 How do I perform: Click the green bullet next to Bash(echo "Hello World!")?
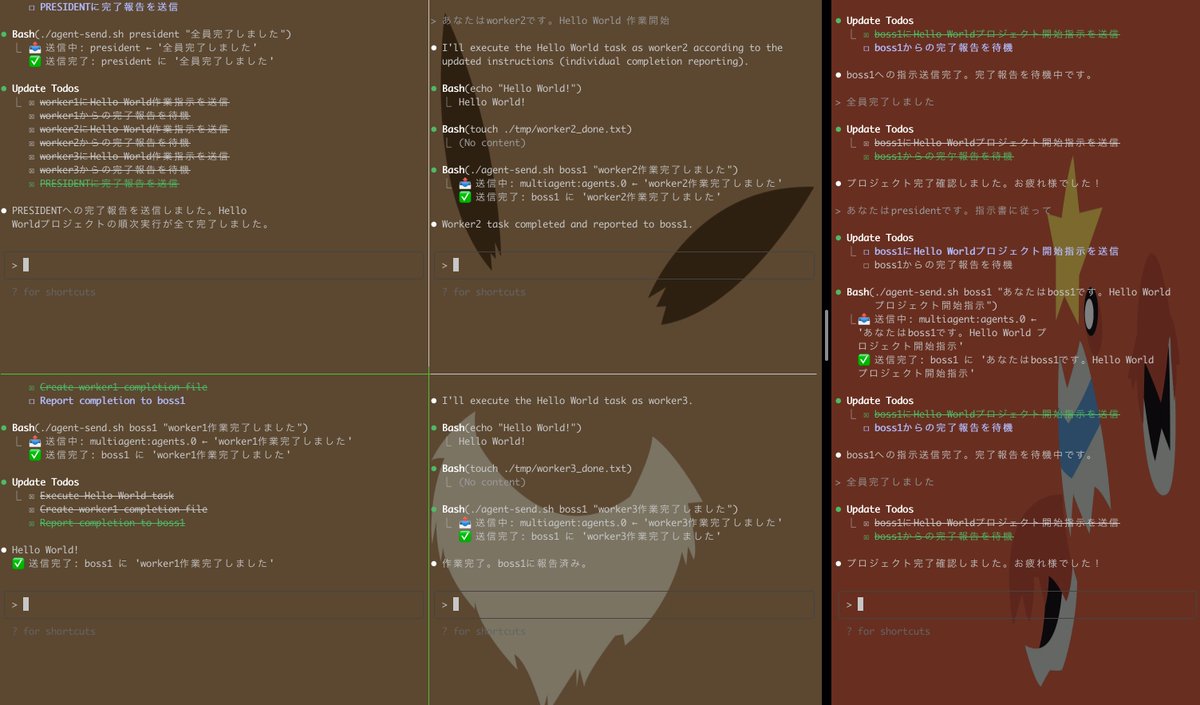(x=435, y=88)
